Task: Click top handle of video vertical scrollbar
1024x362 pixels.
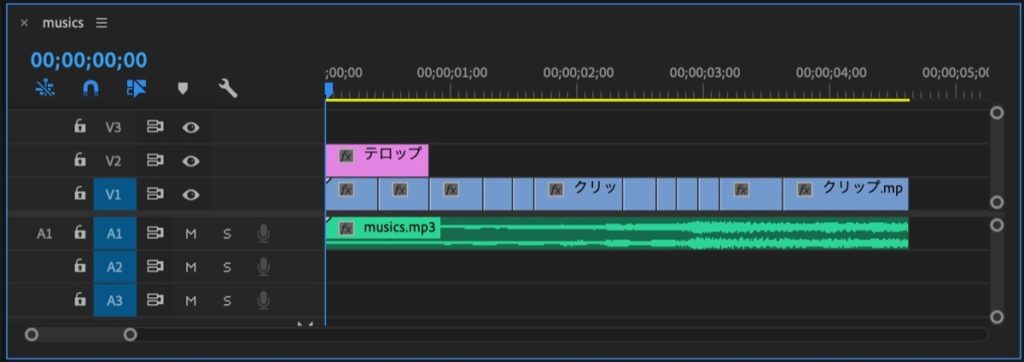Action: [997, 113]
